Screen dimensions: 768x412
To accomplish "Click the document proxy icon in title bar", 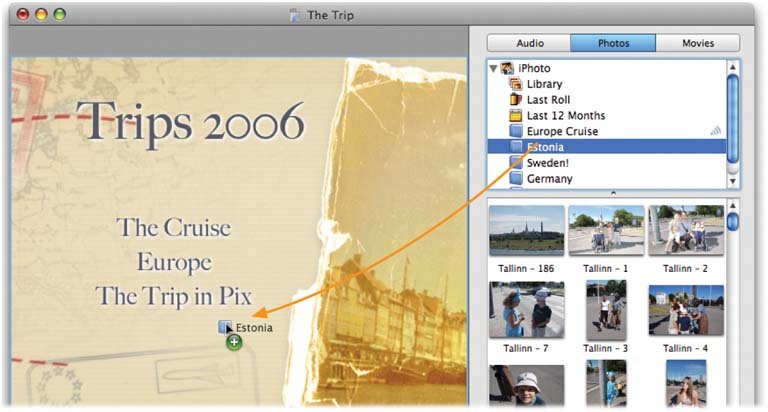I will click(293, 15).
